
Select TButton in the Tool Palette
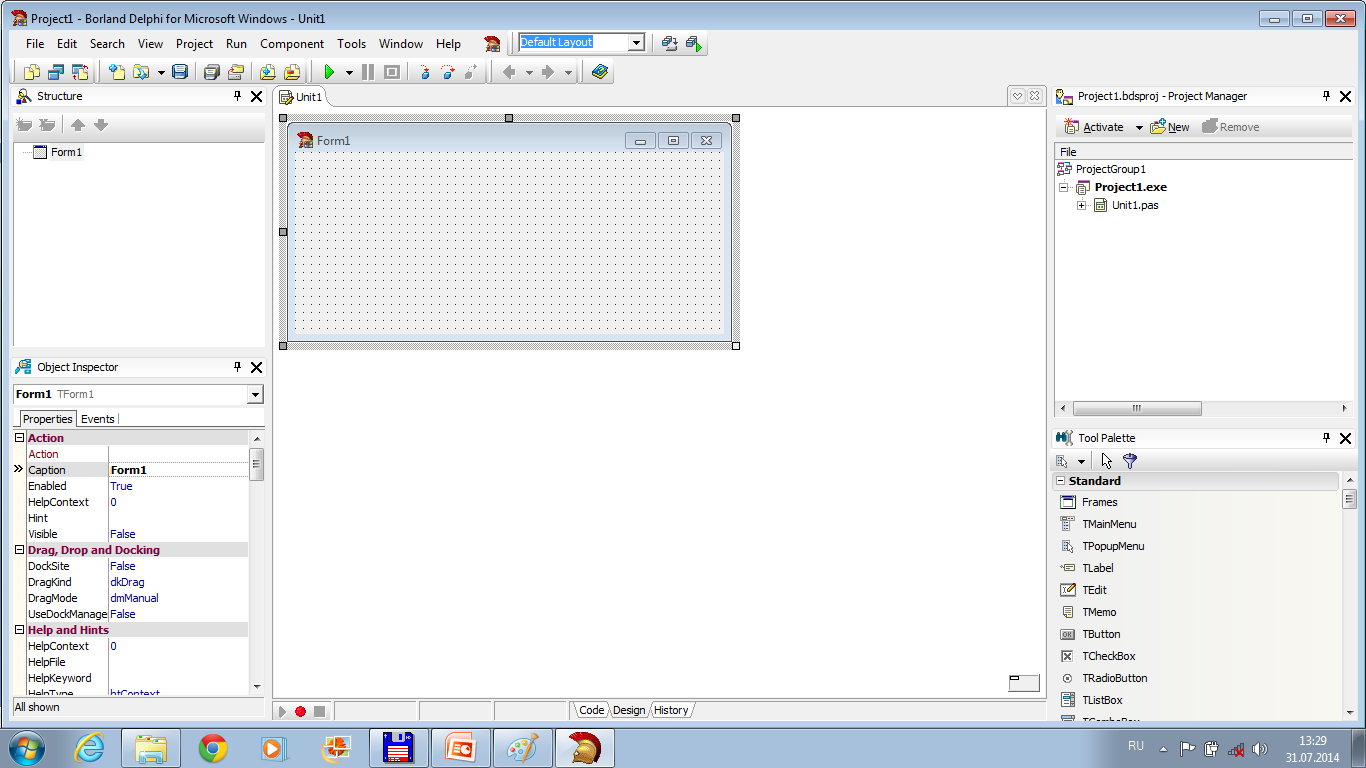pos(1090,634)
